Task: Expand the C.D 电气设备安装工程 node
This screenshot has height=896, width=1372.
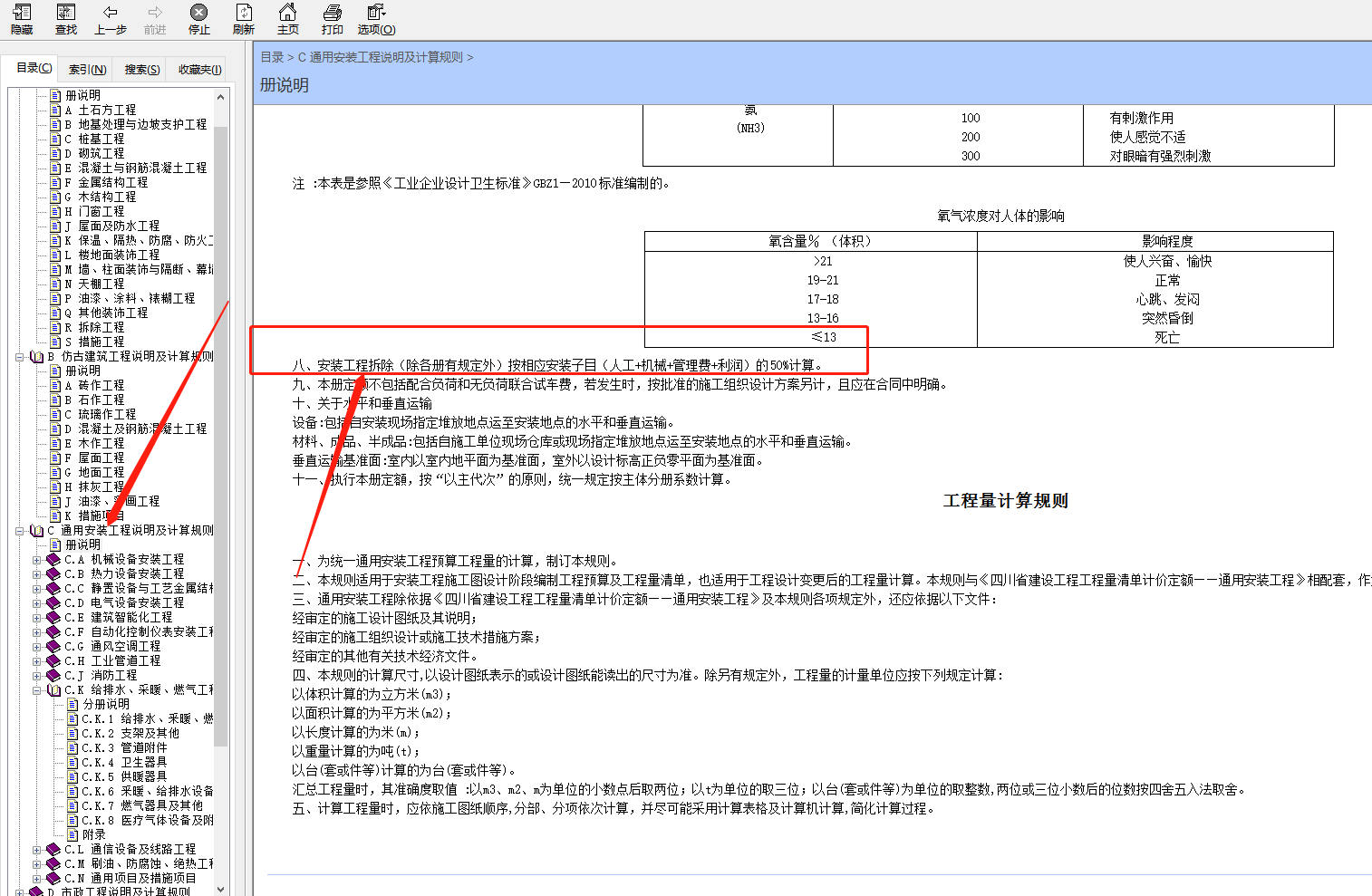Action: pyautogui.click(x=37, y=602)
